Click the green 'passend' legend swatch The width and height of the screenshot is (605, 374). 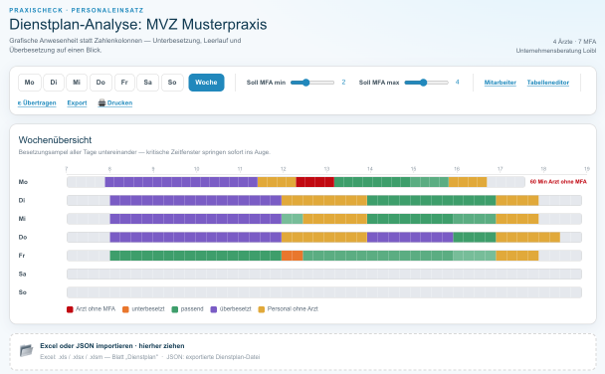[x=175, y=309]
